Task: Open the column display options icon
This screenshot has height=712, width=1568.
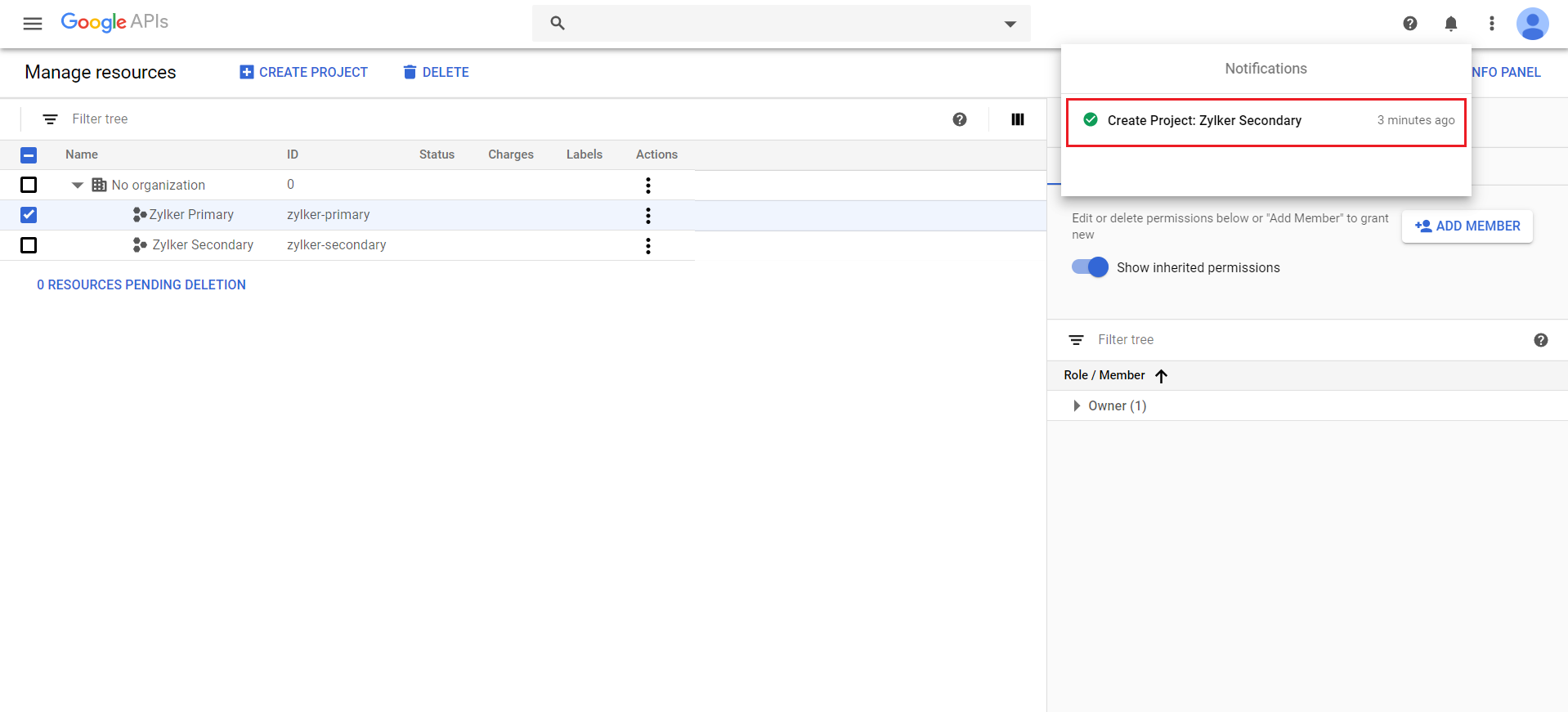Action: tap(1017, 119)
